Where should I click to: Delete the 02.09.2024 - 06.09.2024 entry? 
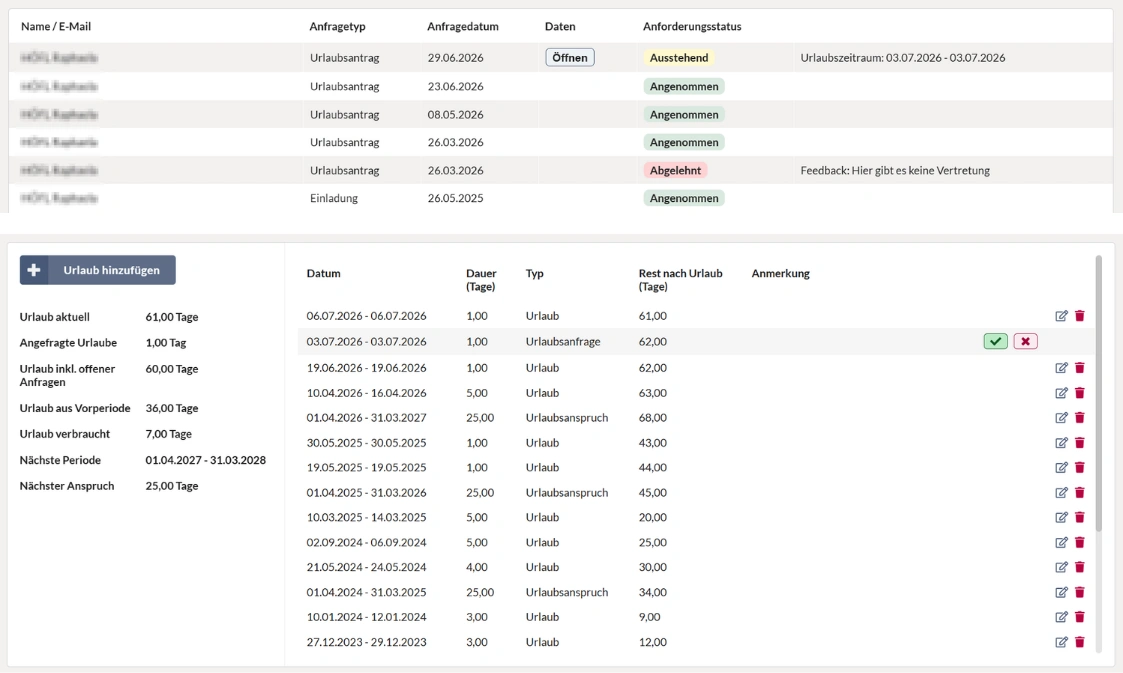coord(1080,542)
